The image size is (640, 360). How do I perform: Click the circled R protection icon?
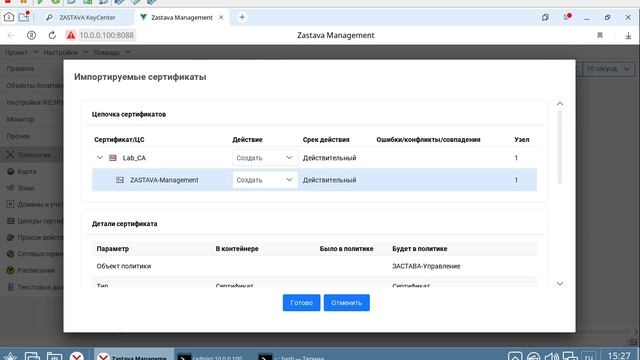coord(31,36)
